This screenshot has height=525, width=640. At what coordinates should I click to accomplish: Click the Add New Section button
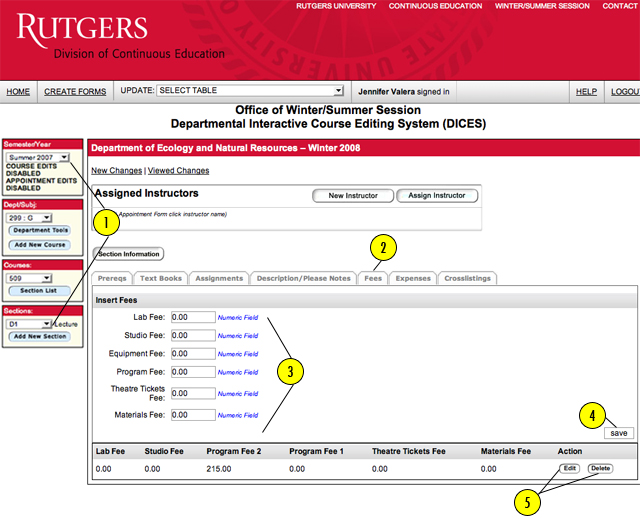click(40, 336)
